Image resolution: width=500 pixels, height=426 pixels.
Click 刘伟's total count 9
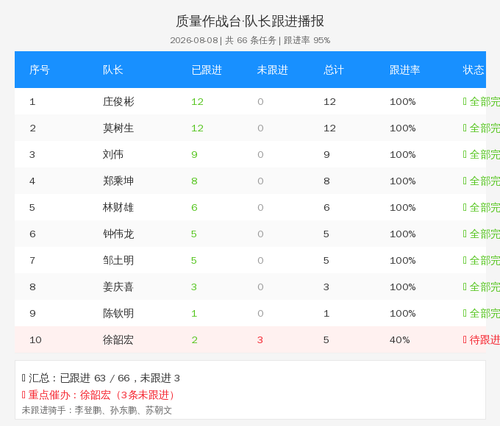click(x=327, y=155)
